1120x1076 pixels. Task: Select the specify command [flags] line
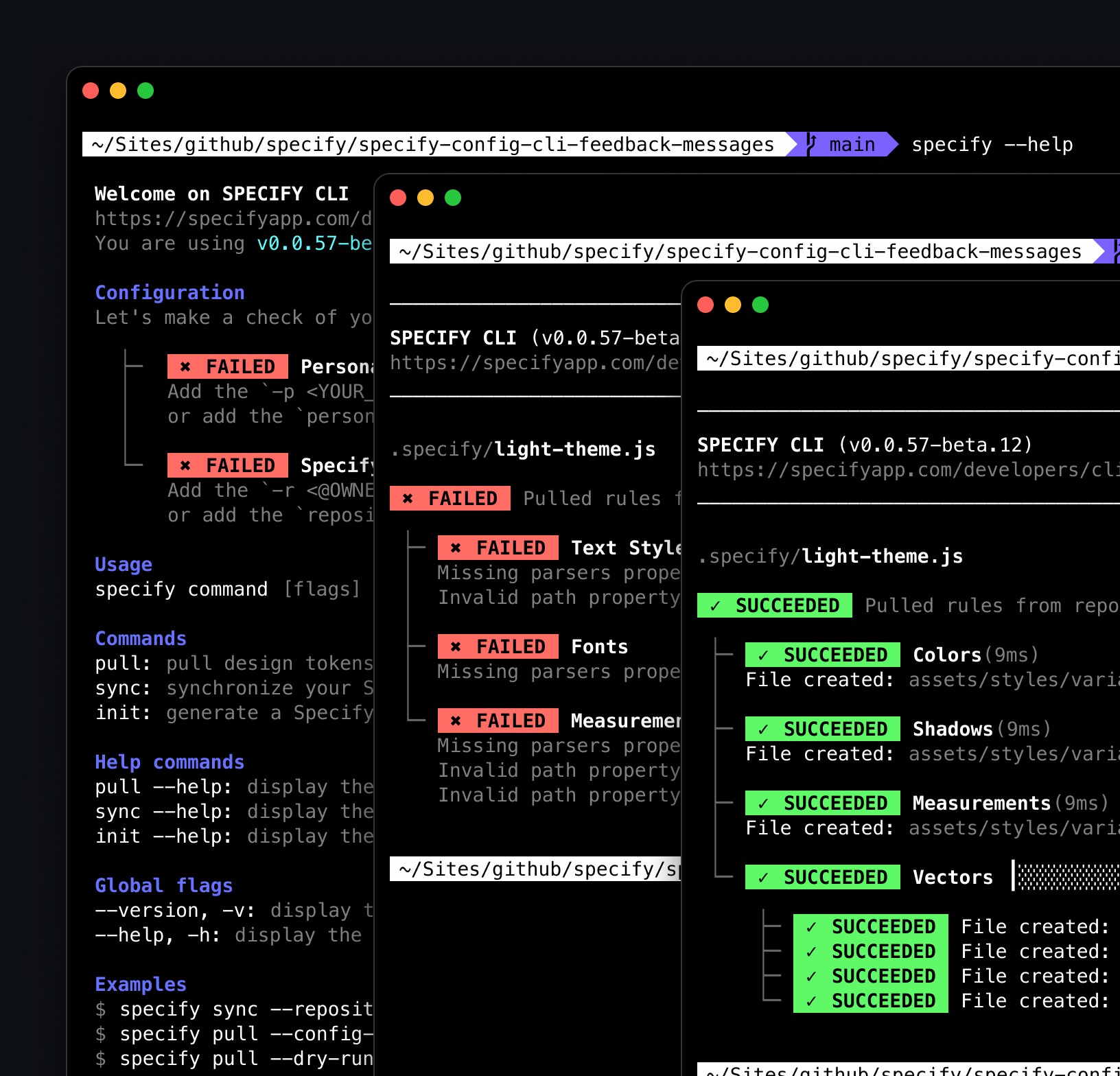click(x=228, y=589)
